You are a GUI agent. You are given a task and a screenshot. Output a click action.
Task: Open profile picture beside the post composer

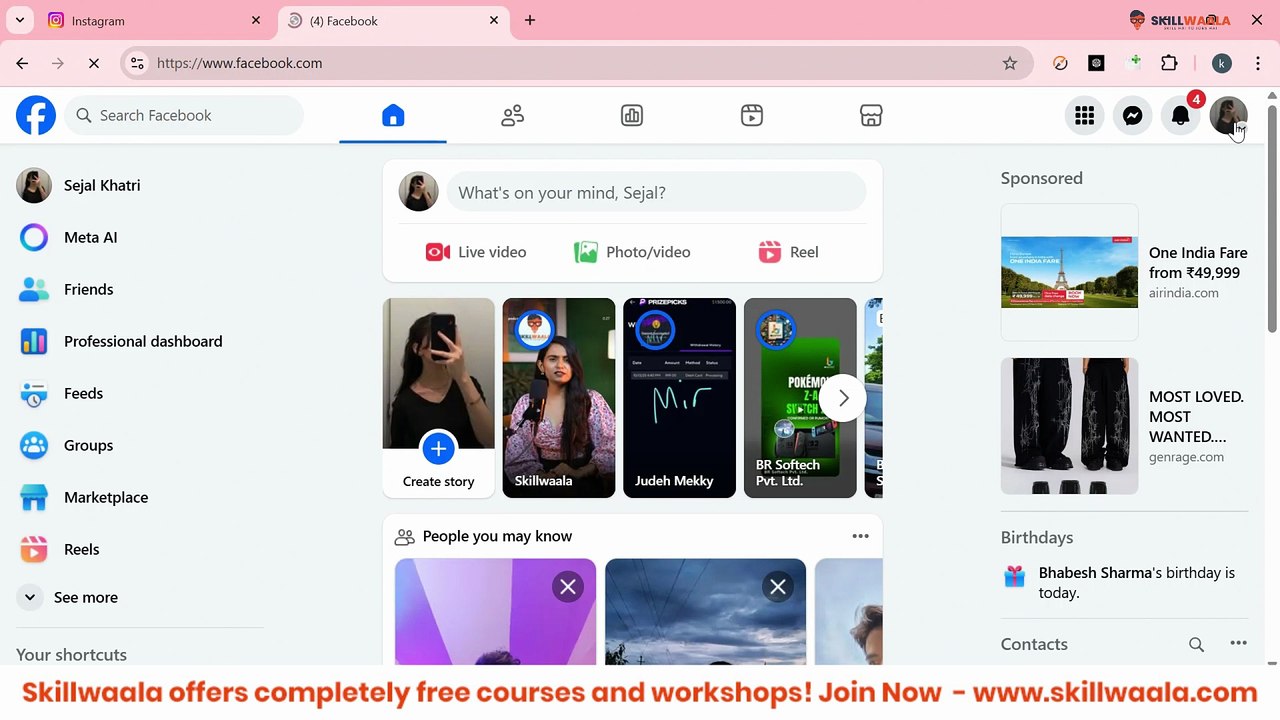[x=419, y=192]
